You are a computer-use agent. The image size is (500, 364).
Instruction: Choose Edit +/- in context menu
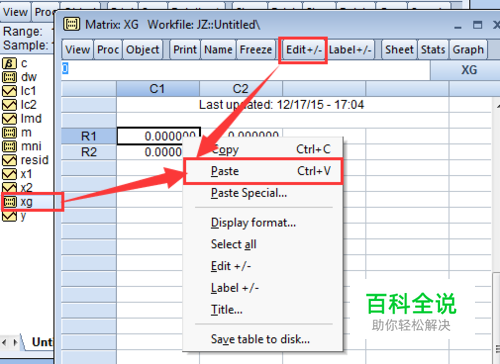tap(263, 266)
